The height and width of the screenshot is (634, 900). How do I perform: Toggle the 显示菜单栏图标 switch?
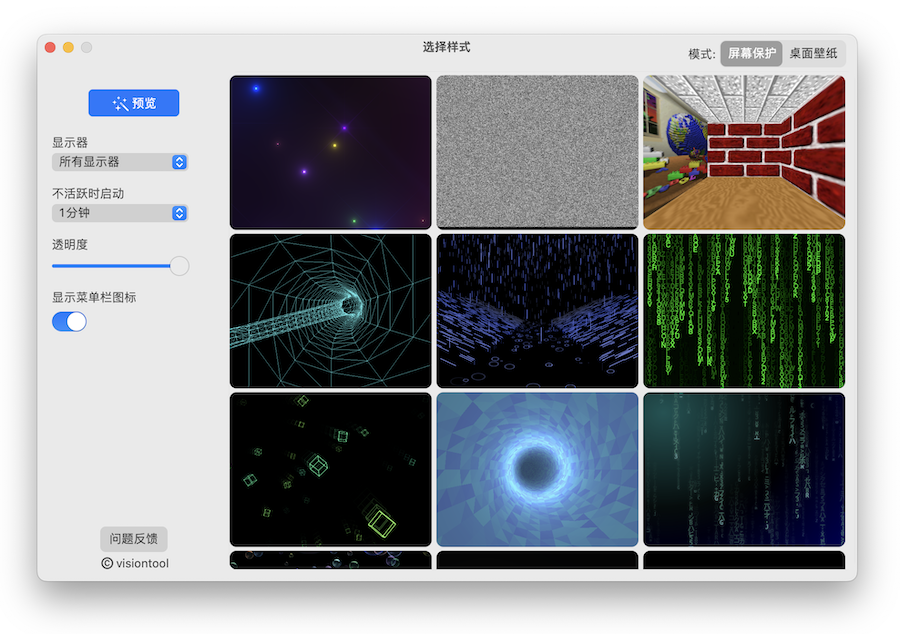tap(69, 321)
